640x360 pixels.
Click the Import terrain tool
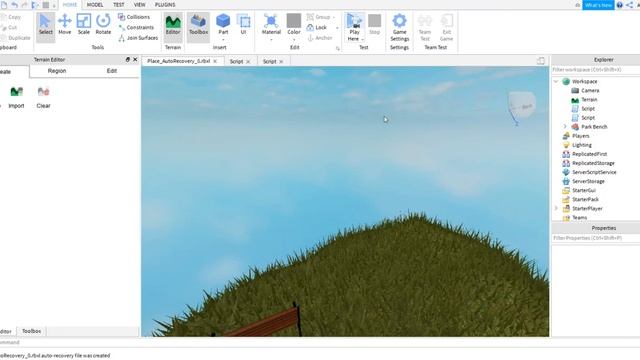(x=16, y=97)
